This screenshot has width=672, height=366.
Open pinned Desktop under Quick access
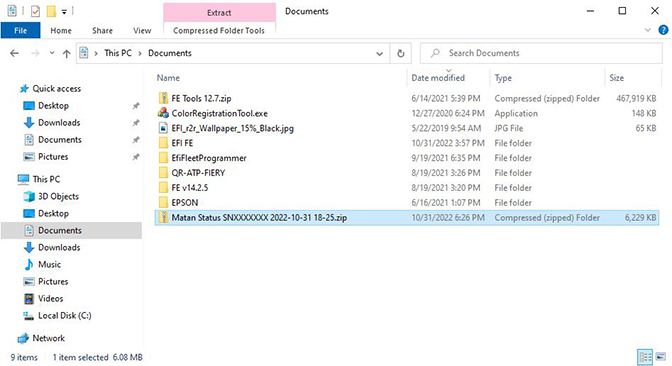tap(53, 106)
